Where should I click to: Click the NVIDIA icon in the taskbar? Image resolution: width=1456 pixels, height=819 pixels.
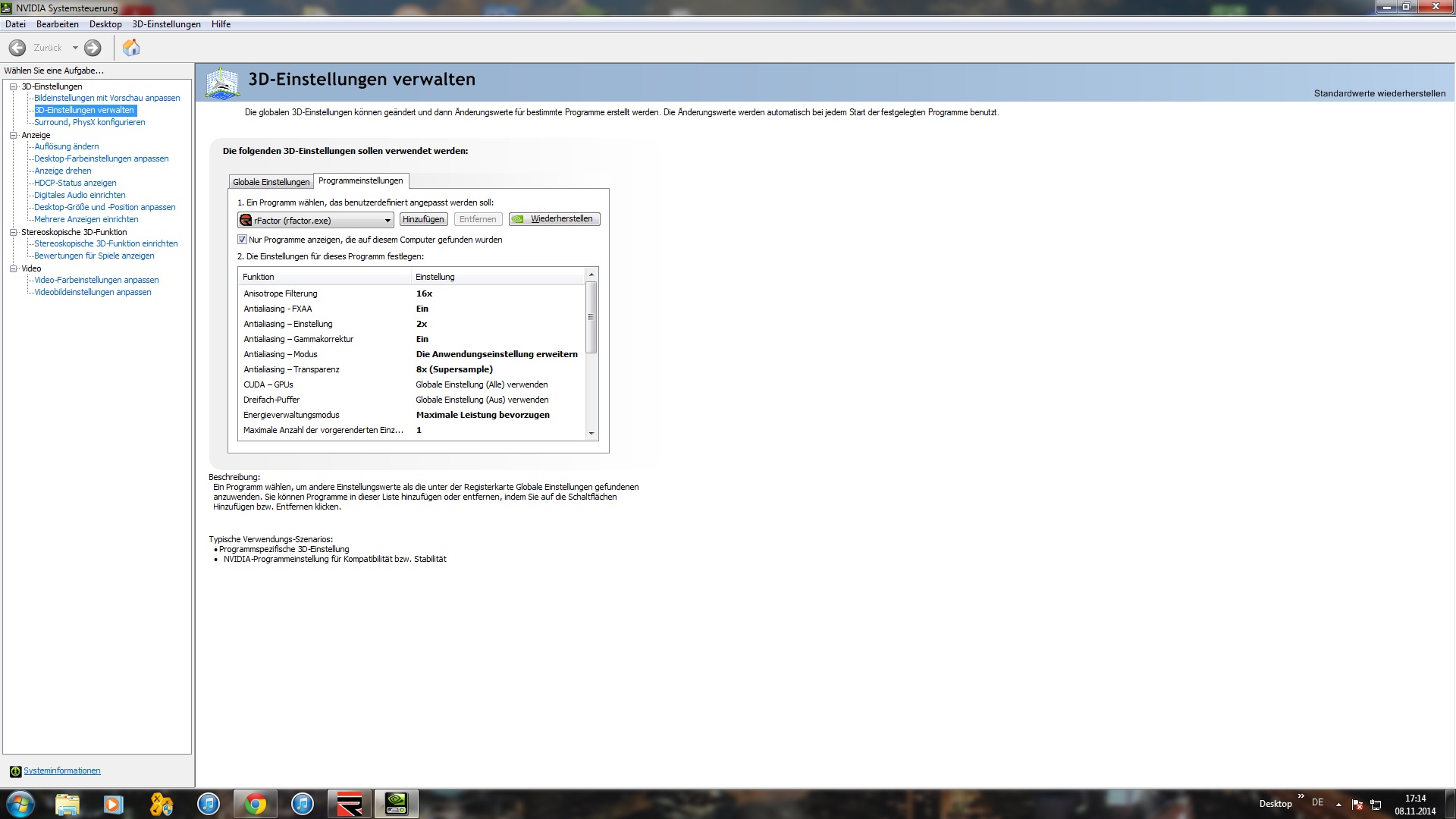396,804
